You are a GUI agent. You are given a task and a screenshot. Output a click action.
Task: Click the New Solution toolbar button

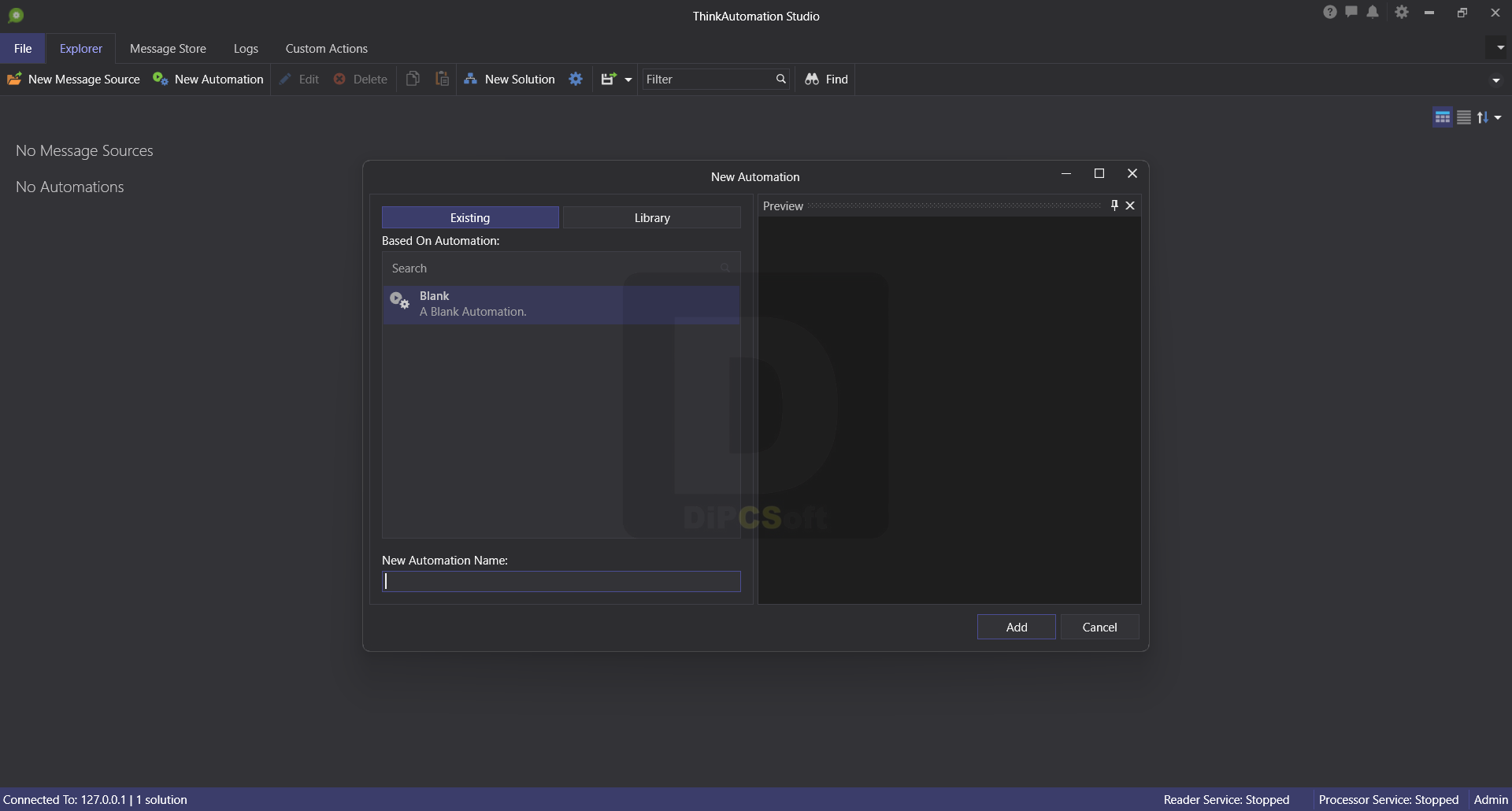click(510, 80)
